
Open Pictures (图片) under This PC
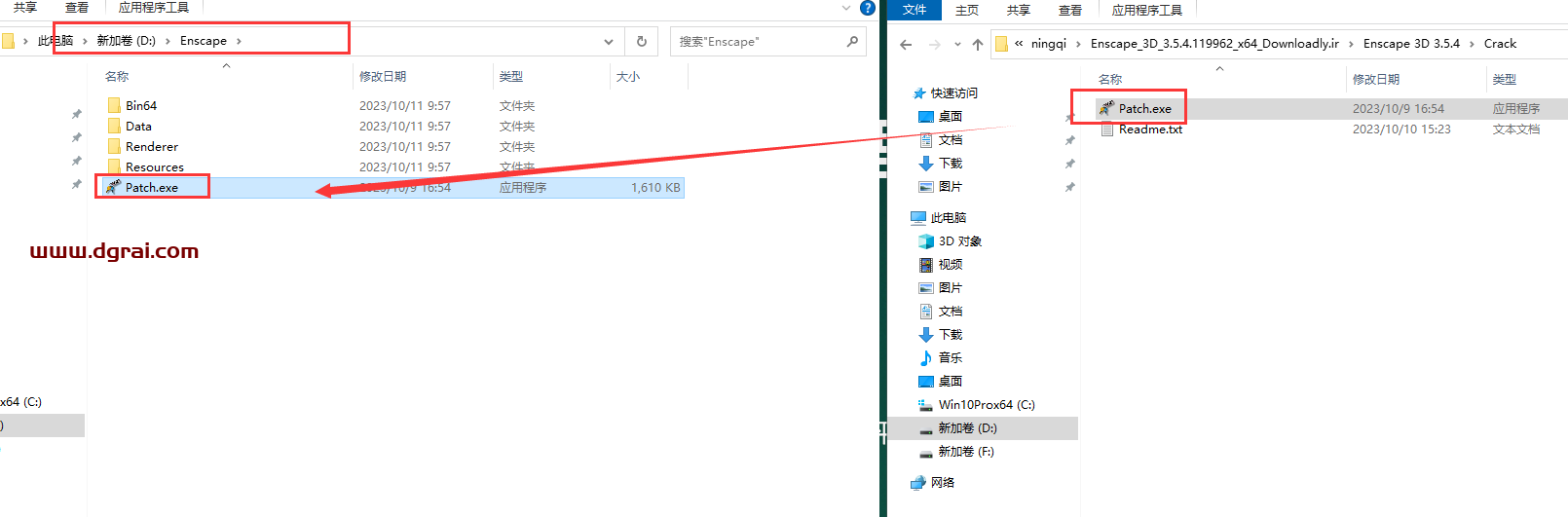coord(942,288)
